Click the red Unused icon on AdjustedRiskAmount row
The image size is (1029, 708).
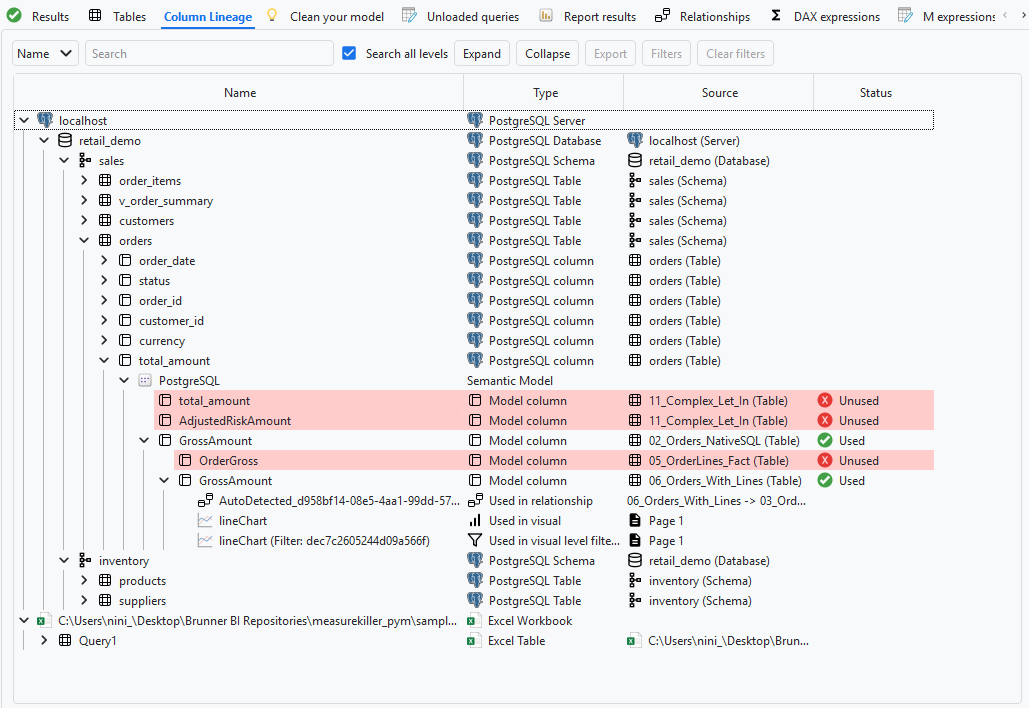(x=825, y=421)
